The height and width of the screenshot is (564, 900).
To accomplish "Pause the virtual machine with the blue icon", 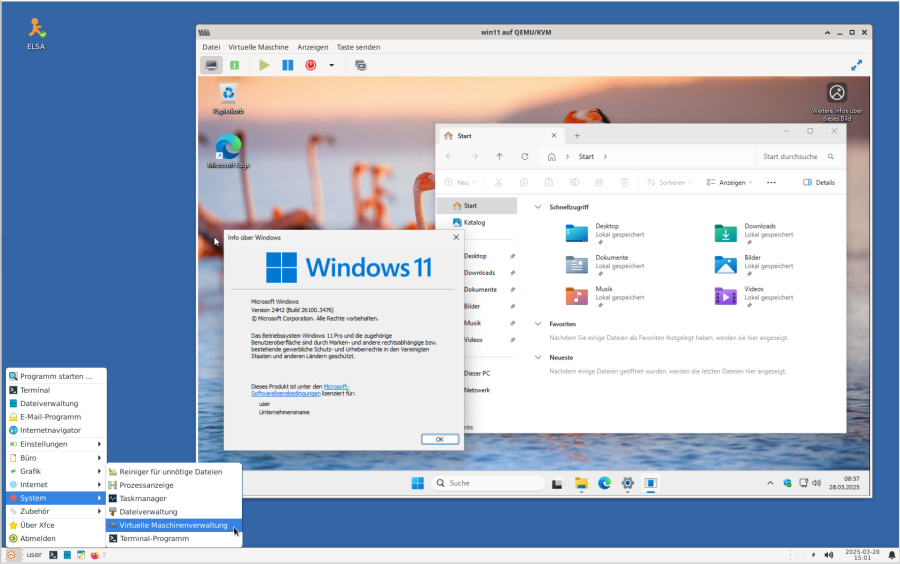I will 287,65.
